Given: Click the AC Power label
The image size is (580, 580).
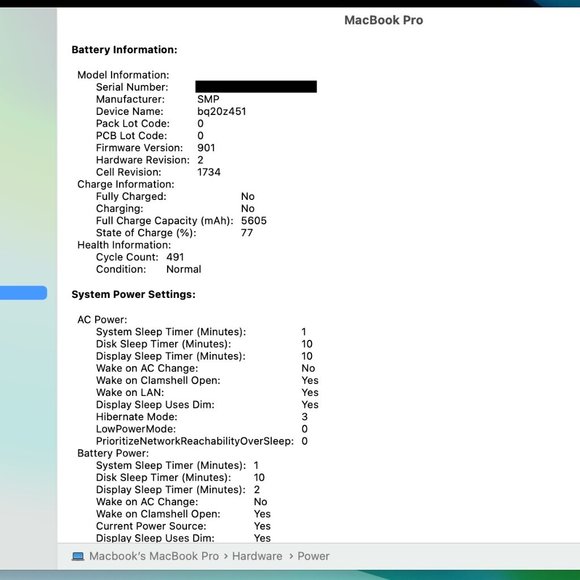Looking at the screenshot, I should click(x=102, y=320).
